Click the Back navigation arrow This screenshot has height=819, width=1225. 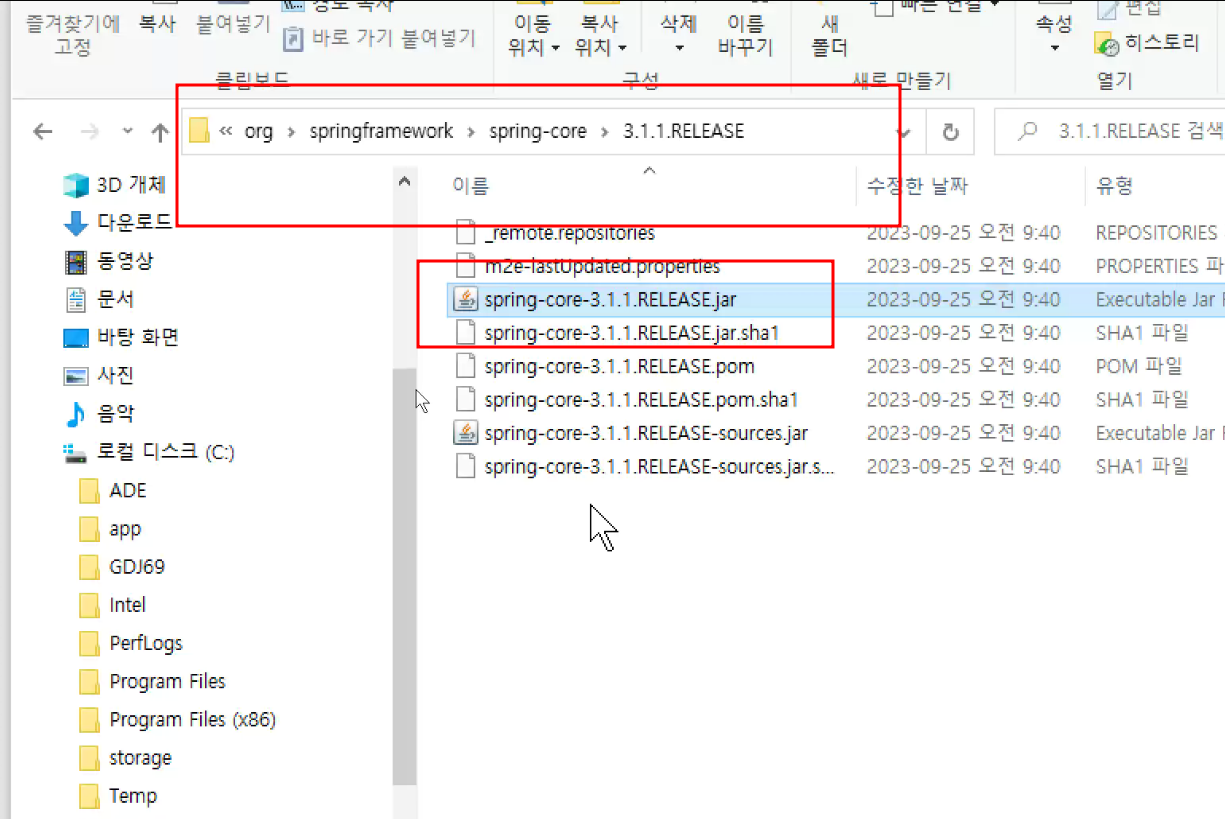click(x=42, y=132)
